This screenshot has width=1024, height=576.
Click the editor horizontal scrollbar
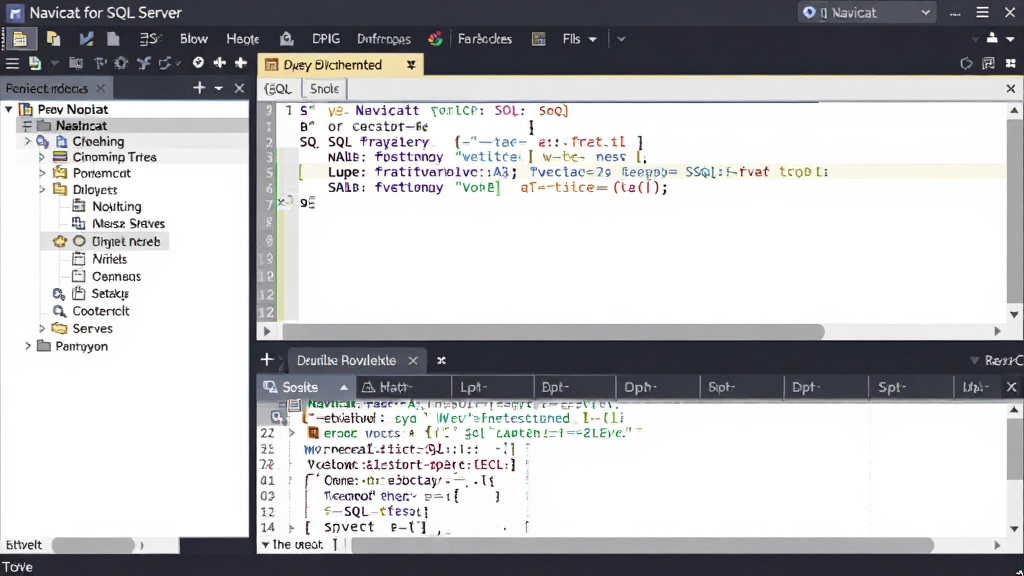[553, 331]
